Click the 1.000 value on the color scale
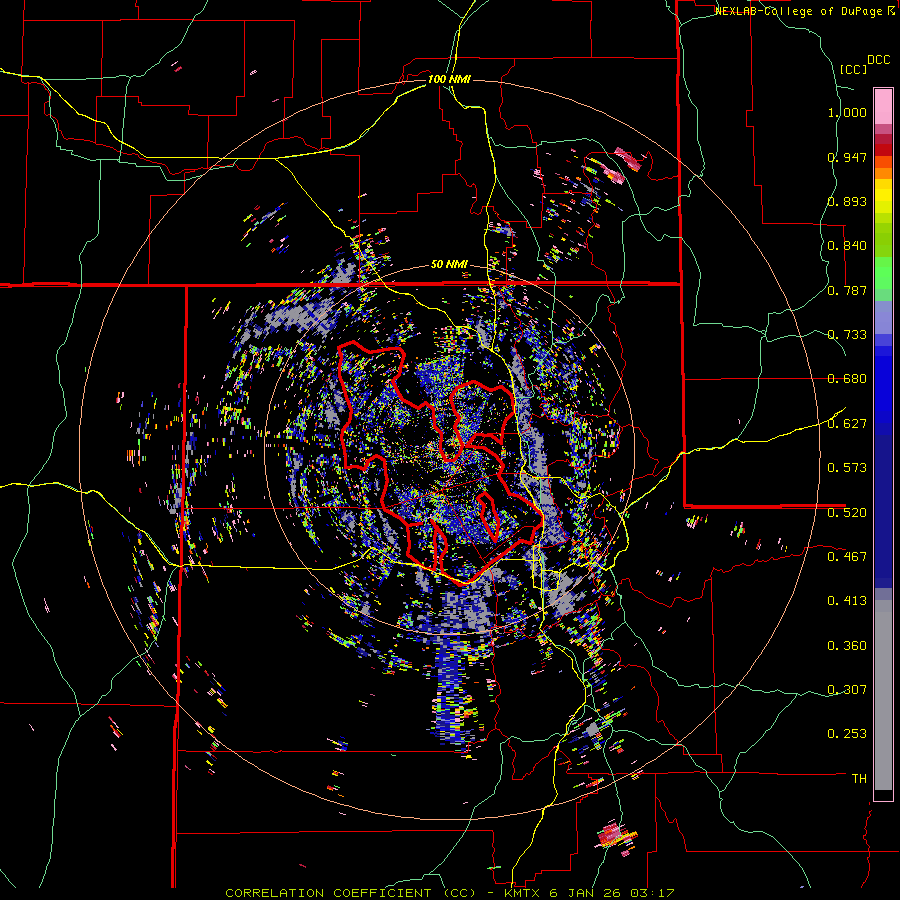Viewport: 900px width, 900px height. tap(847, 112)
